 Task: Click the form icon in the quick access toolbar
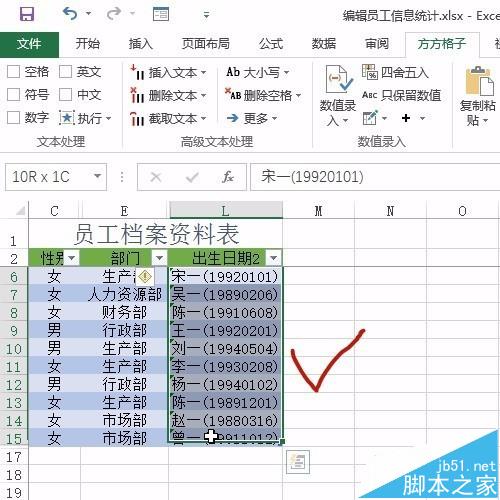point(161,14)
